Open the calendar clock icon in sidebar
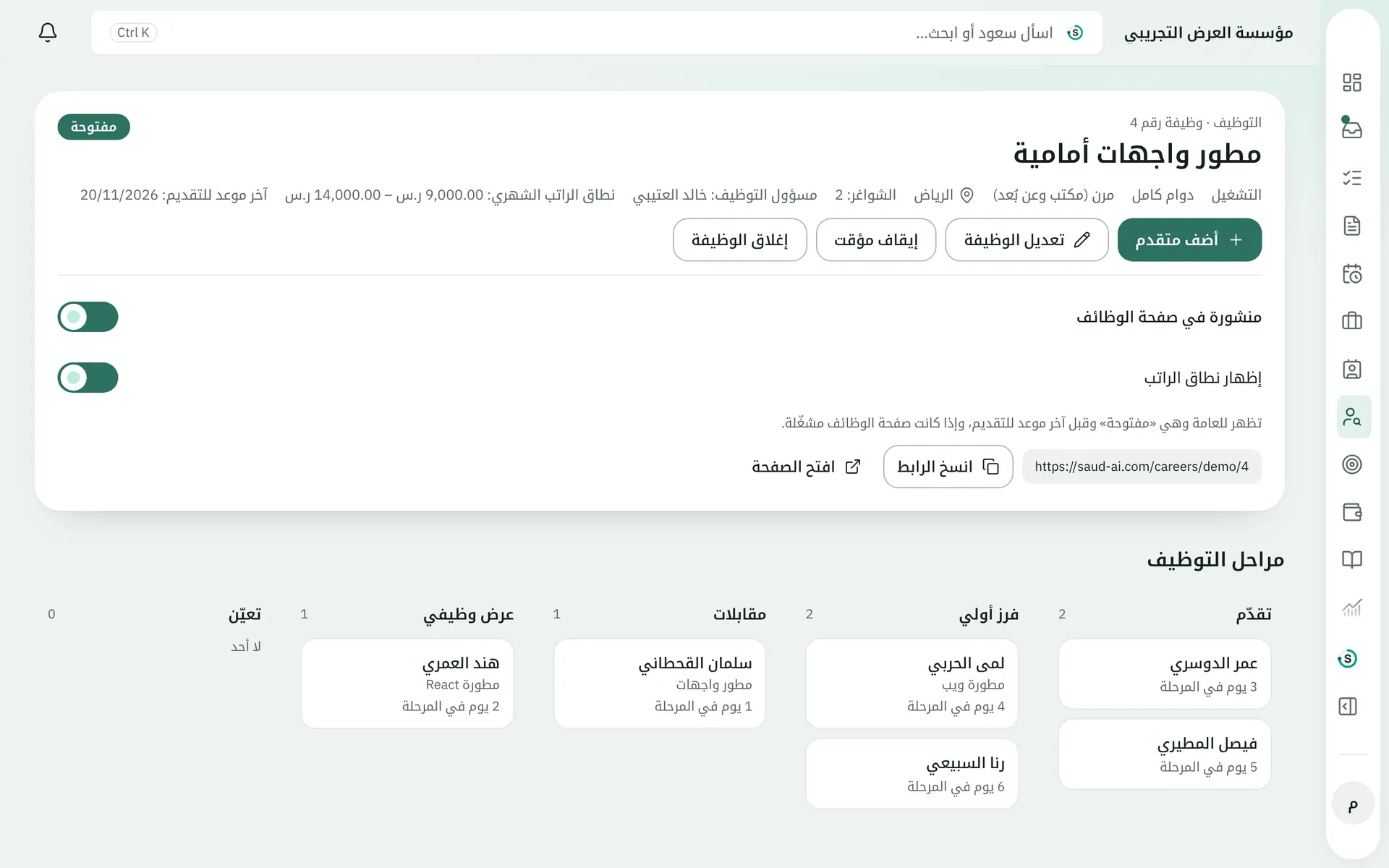This screenshot has height=868, width=1389. 1352,273
